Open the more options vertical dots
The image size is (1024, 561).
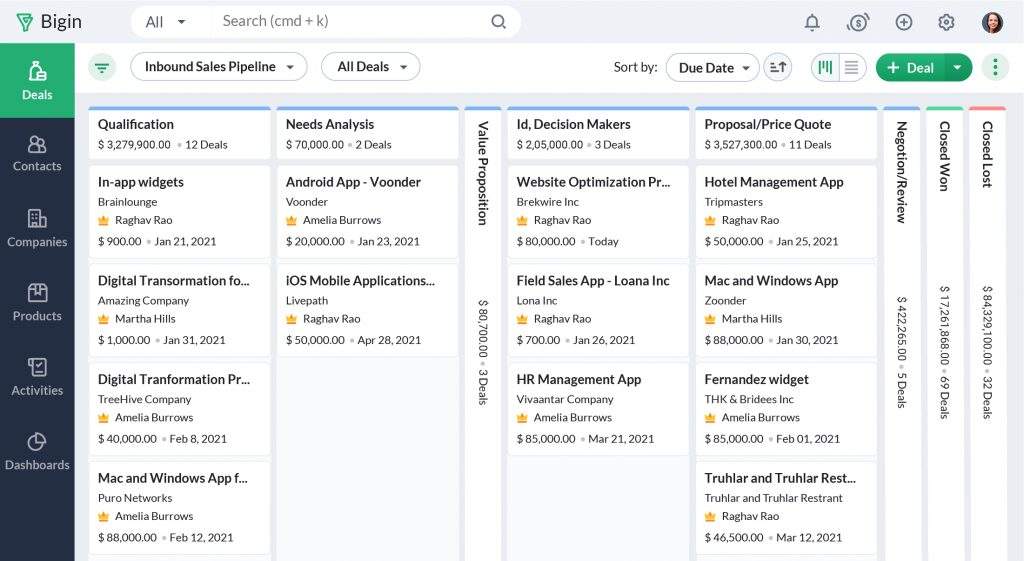click(995, 67)
